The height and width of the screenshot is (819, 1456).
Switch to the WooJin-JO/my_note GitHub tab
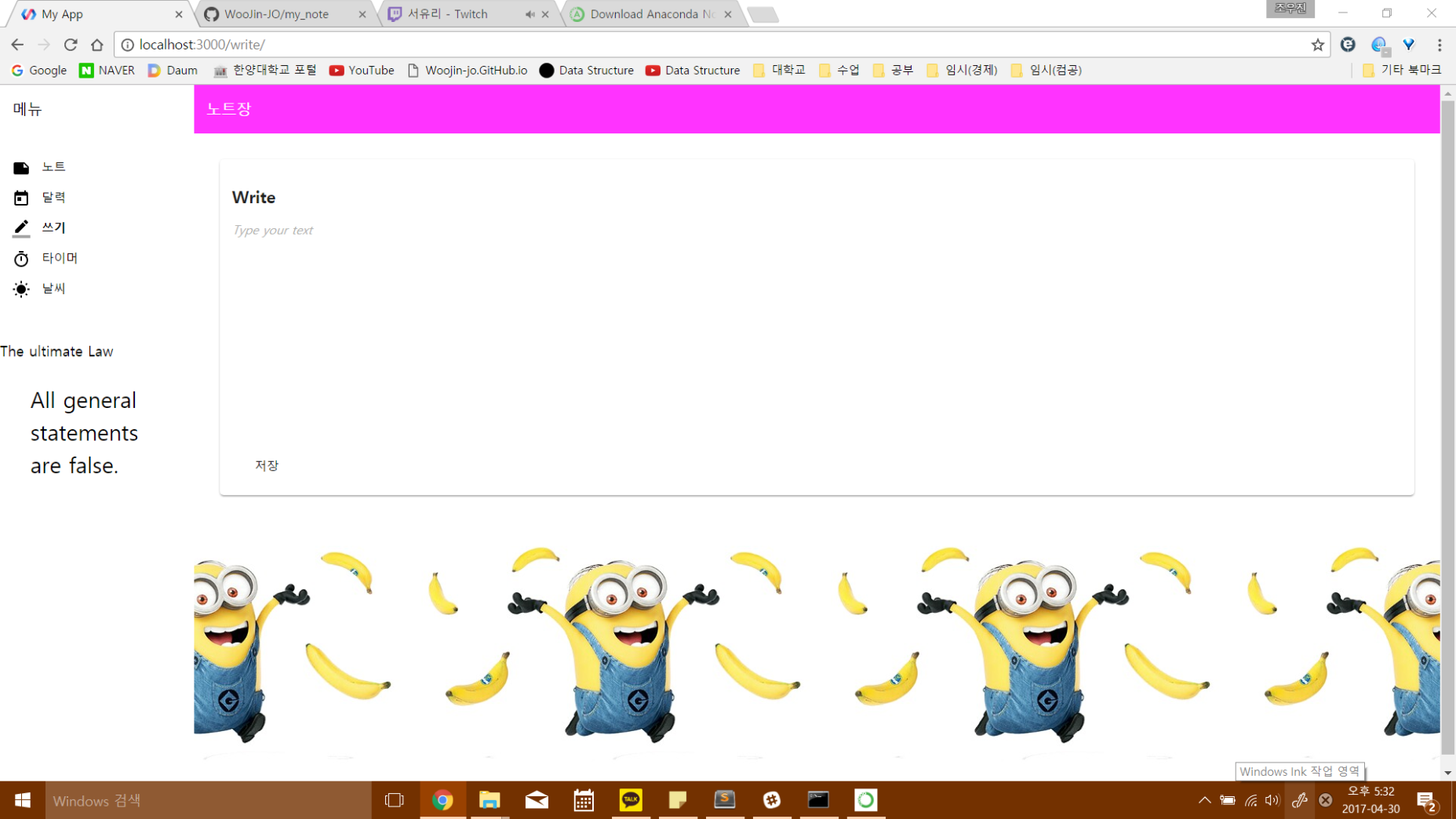[x=284, y=14]
